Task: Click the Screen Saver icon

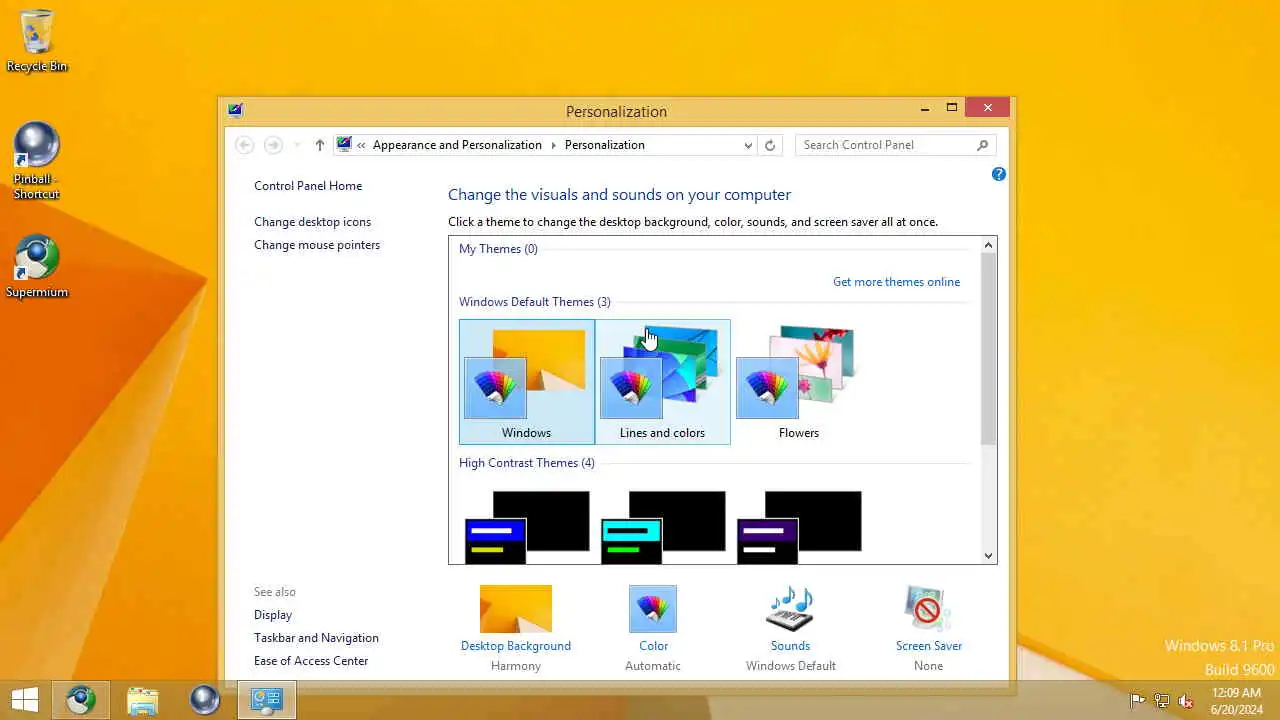Action: (x=928, y=609)
